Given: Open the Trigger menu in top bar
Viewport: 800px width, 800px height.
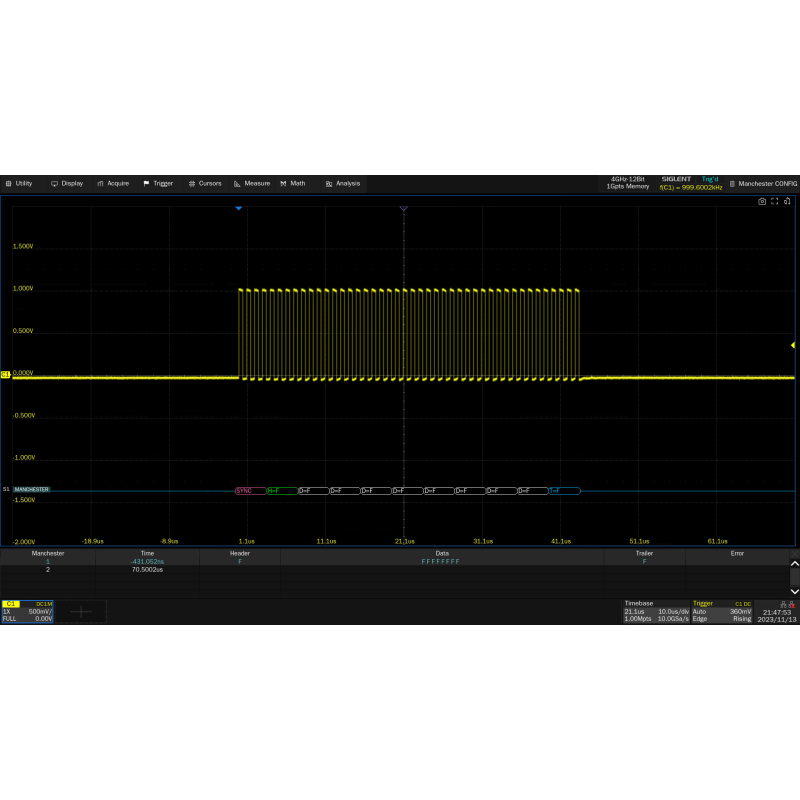Looking at the screenshot, I should pos(158,183).
